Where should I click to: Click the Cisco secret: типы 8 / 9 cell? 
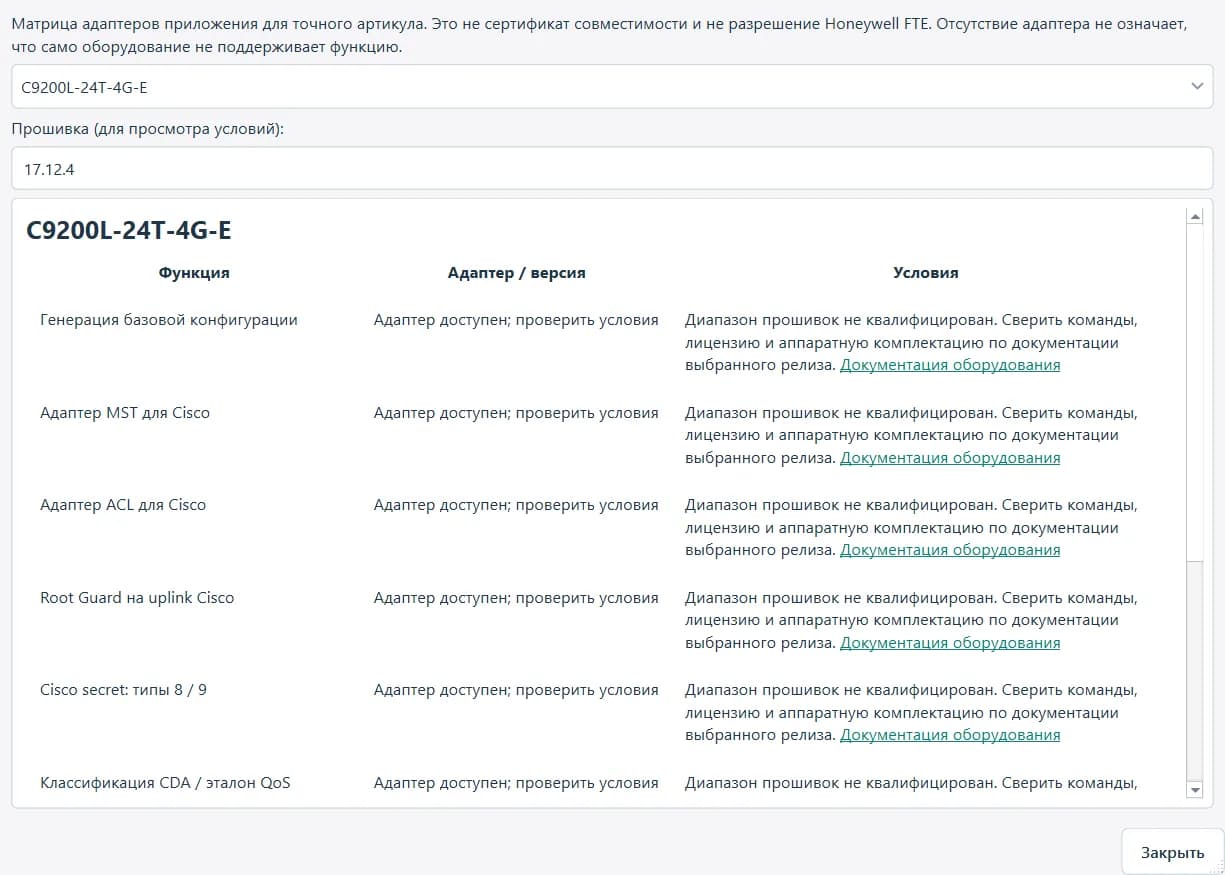pos(124,690)
